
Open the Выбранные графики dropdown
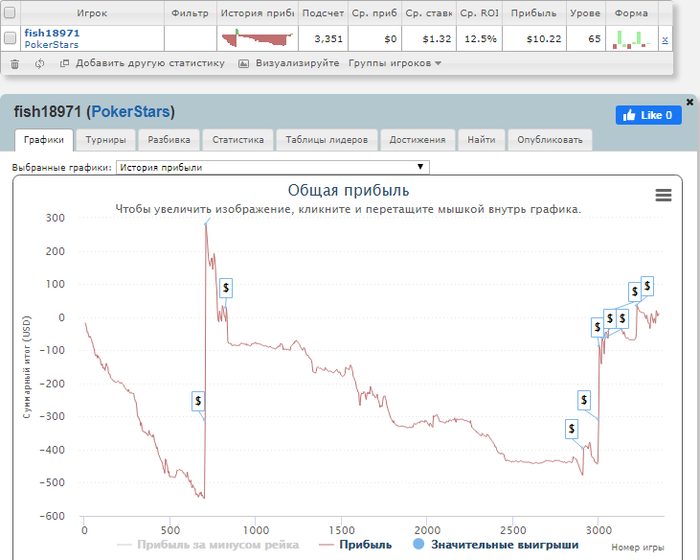tap(272, 167)
